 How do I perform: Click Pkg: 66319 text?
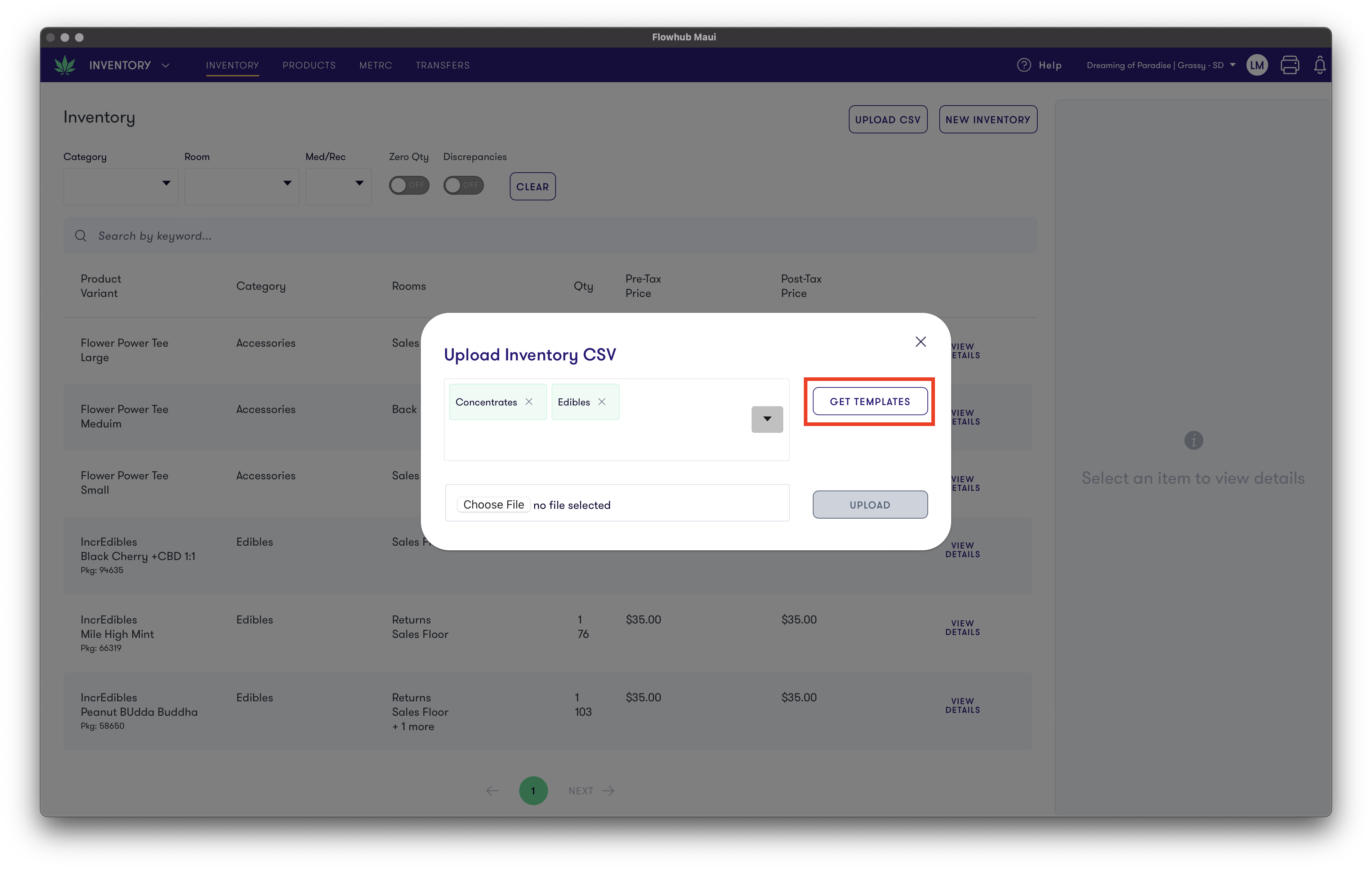click(x=101, y=648)
